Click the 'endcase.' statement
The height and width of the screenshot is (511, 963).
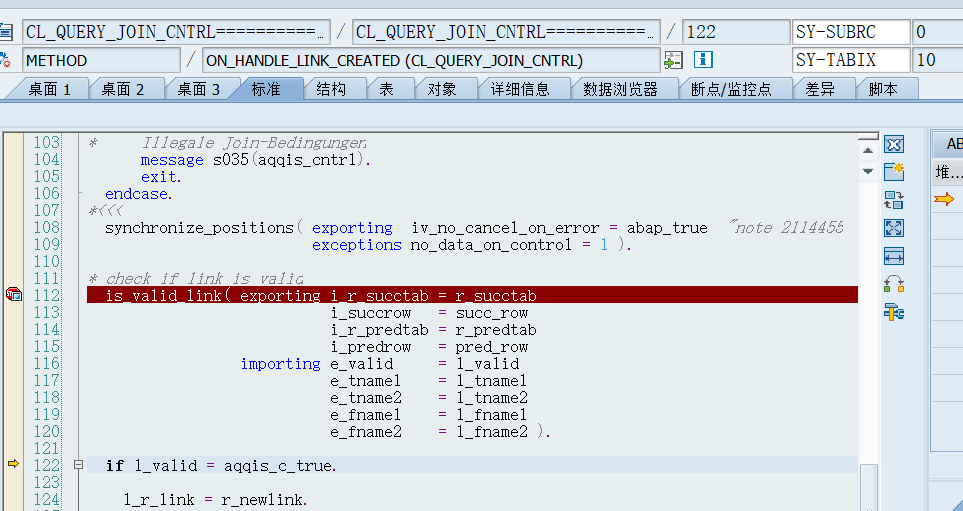pos(139,194)
